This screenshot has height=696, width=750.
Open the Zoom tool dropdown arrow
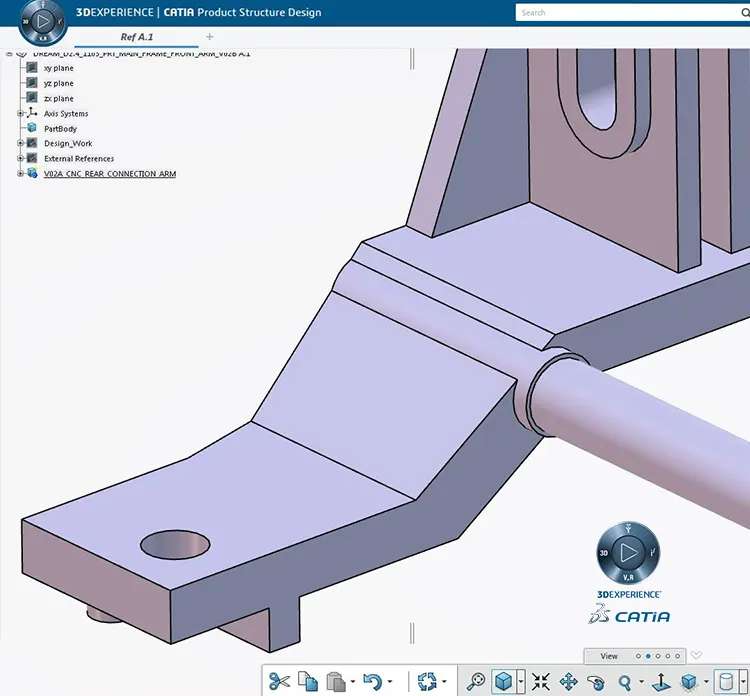[x=641, y=682]
